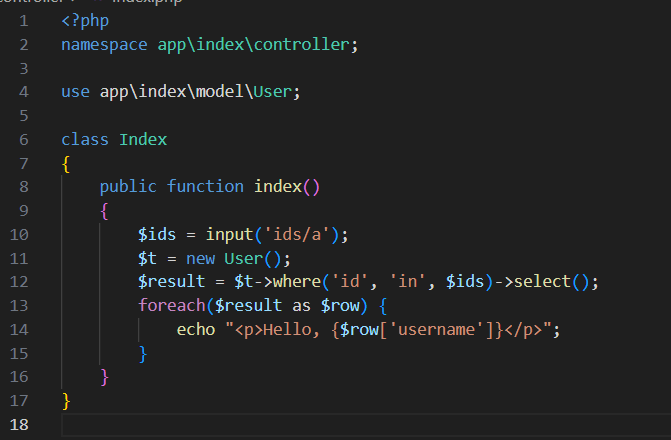Click line number 12 in the gutter
671x440 pixels.
pos(19,282)
